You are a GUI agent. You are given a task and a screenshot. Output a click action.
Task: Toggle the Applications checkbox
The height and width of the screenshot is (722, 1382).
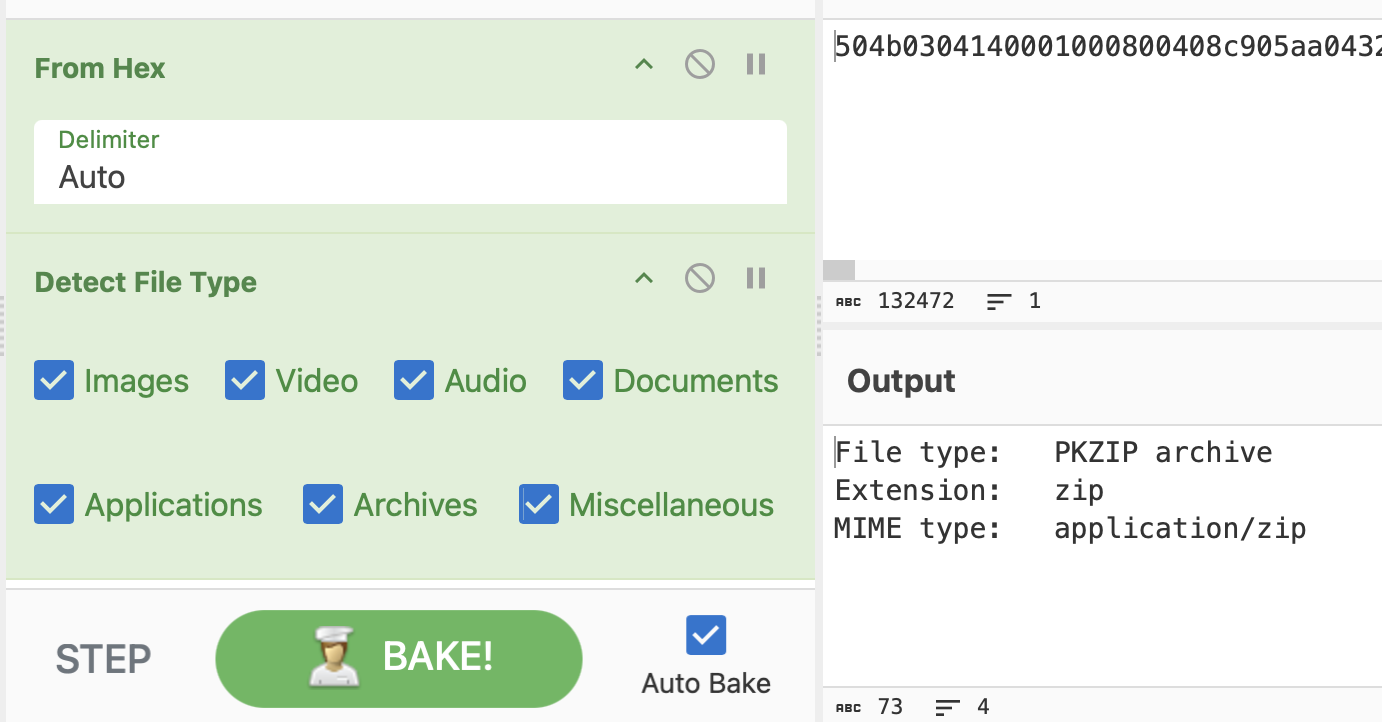(x=54, y=505)
